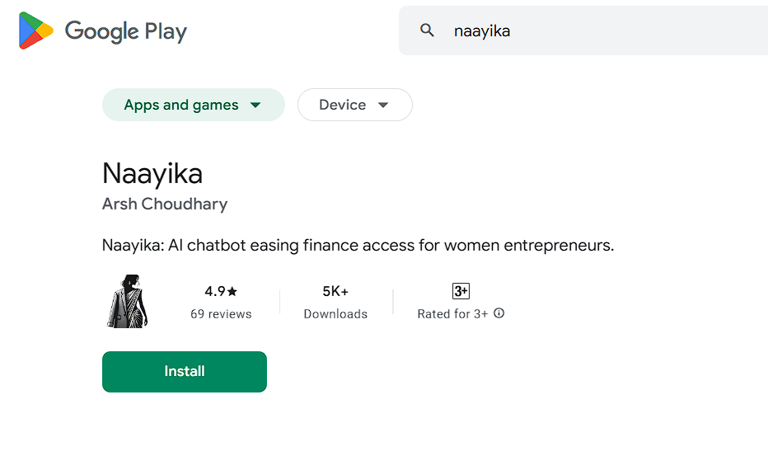Click the Naayika app icon thumbnail
The width and height of the screenshot is (768, 470).
point(127,301)
